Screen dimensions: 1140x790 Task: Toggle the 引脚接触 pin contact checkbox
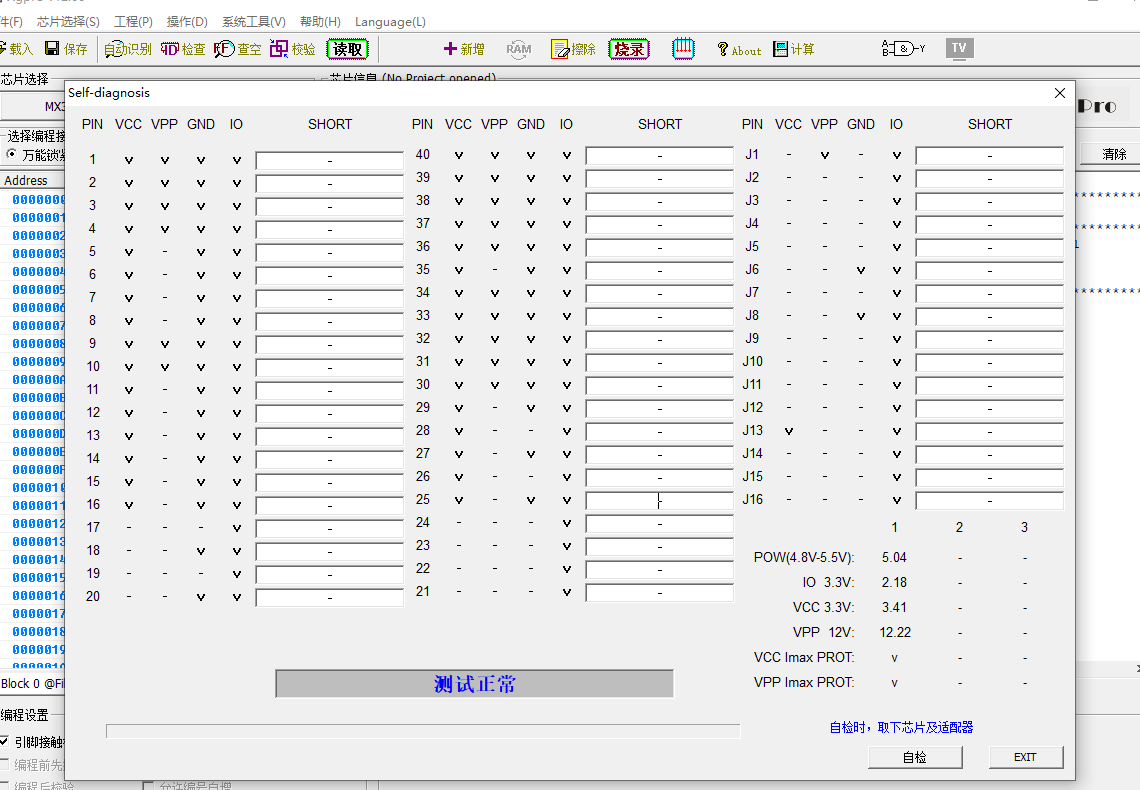[x=5, y=742]
